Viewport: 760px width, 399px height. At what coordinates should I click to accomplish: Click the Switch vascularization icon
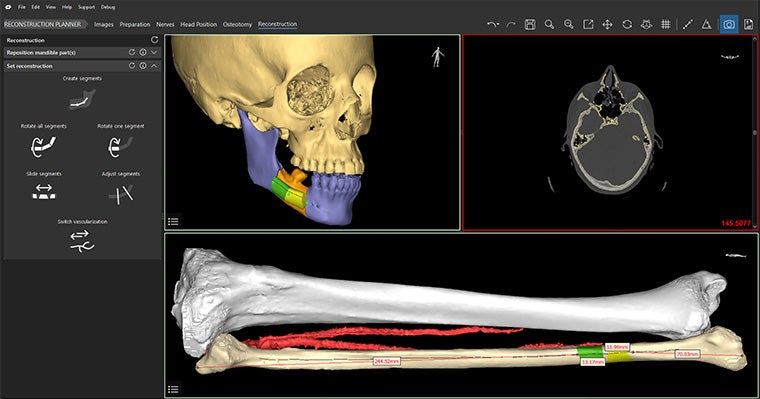click(x=82, y=241)
